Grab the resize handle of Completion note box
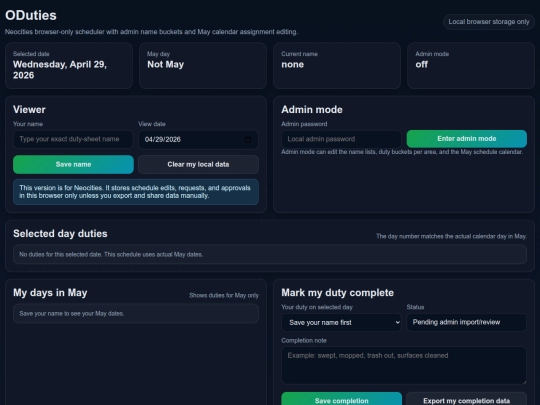 524,382
